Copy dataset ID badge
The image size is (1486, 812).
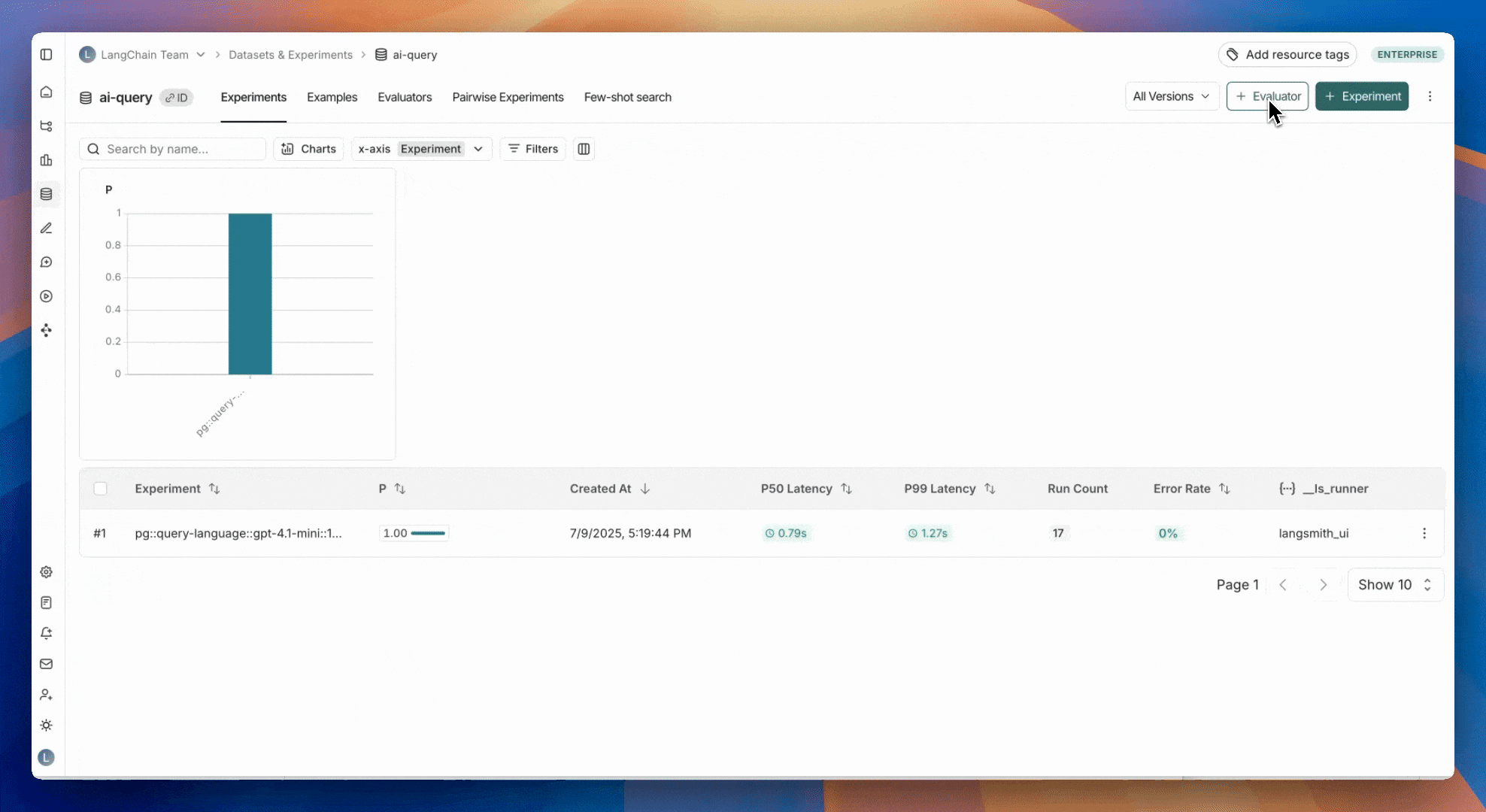click(177, 98)
